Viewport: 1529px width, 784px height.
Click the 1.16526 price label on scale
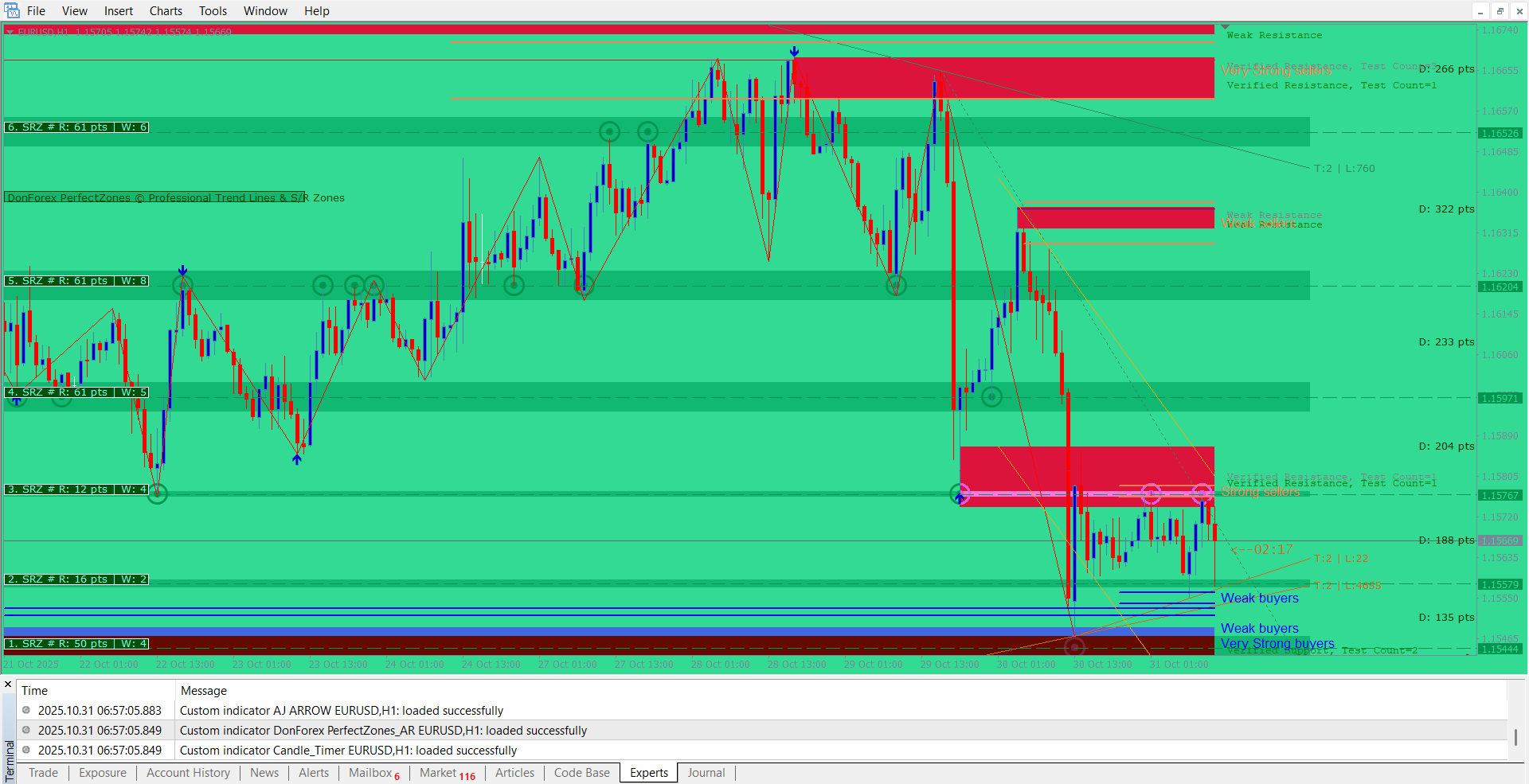(x=1500, y=133)
